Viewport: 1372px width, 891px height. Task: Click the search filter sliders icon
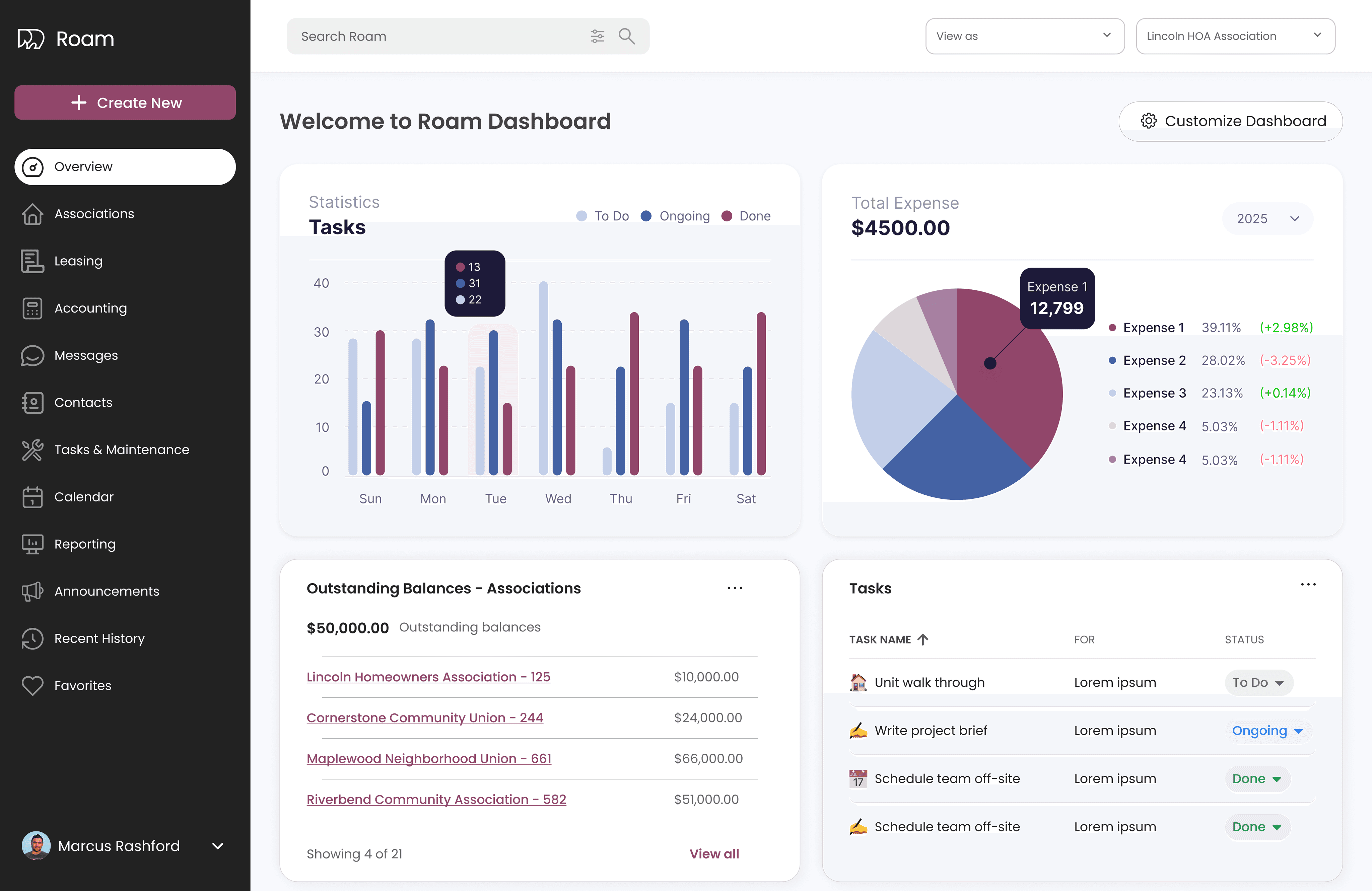(x=597, y=36)
